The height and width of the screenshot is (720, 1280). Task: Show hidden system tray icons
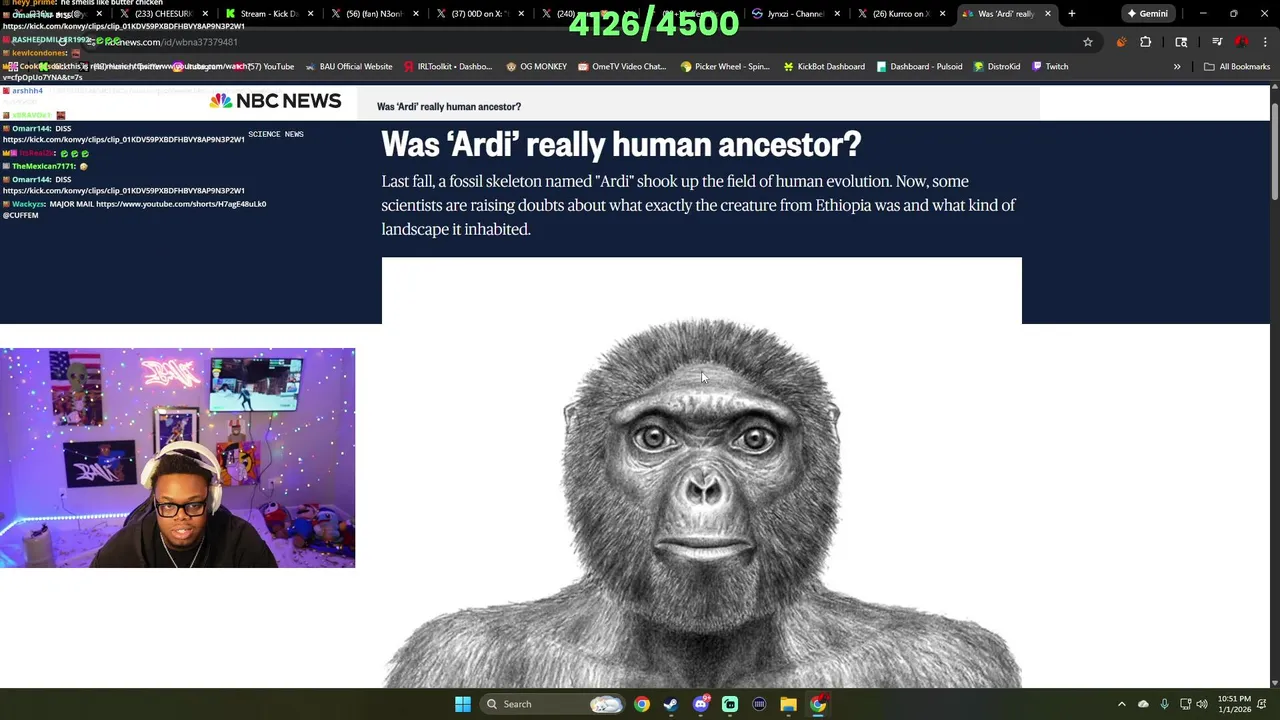click(1121, 704)
